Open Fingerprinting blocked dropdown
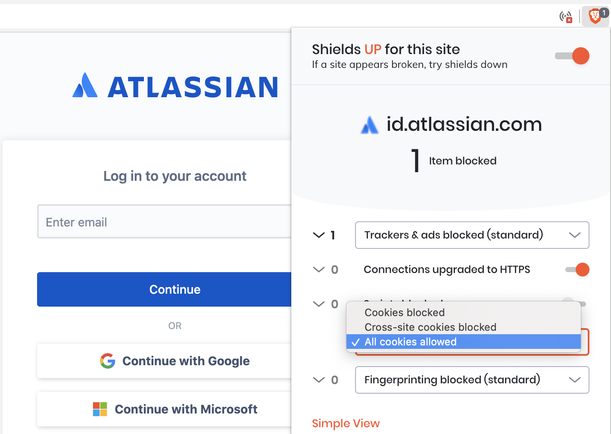This screenshot has width=611, height=434. click(x=472, y=380)
